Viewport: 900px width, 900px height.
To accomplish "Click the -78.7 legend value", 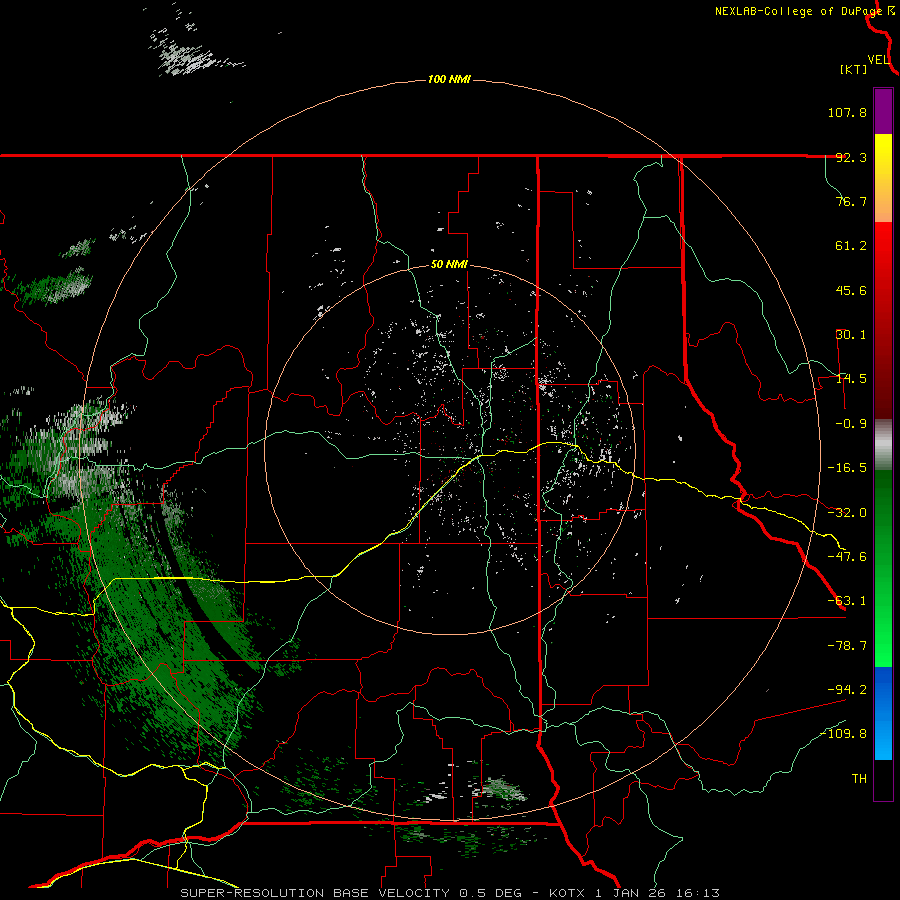I will point(847,646).
